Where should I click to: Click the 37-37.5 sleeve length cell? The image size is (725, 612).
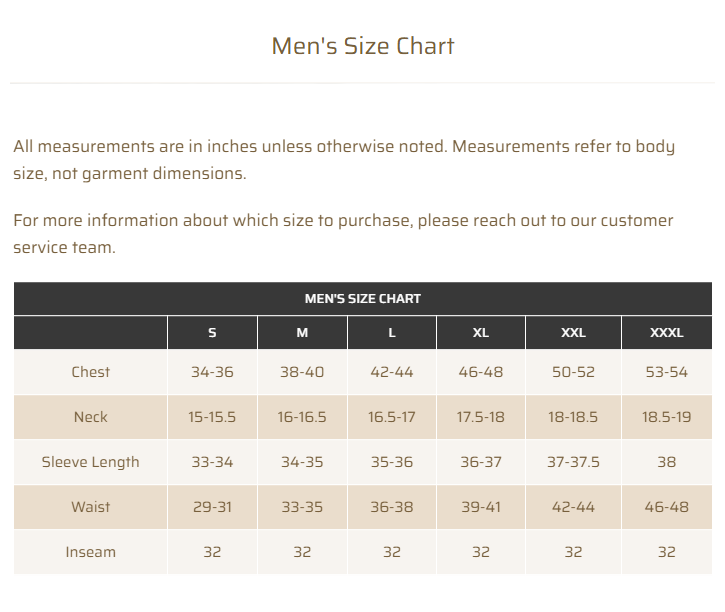573,462
